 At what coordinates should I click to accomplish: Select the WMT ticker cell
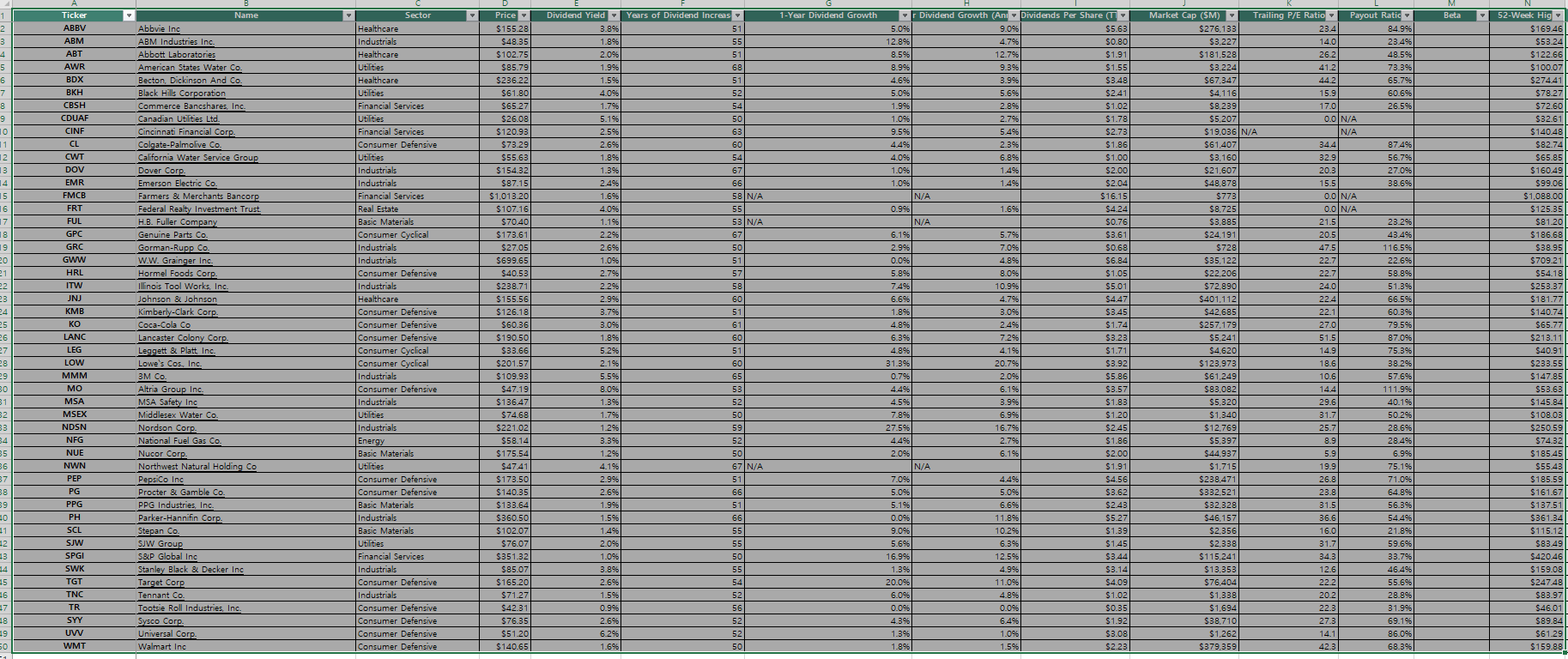[x=74, y=646]
